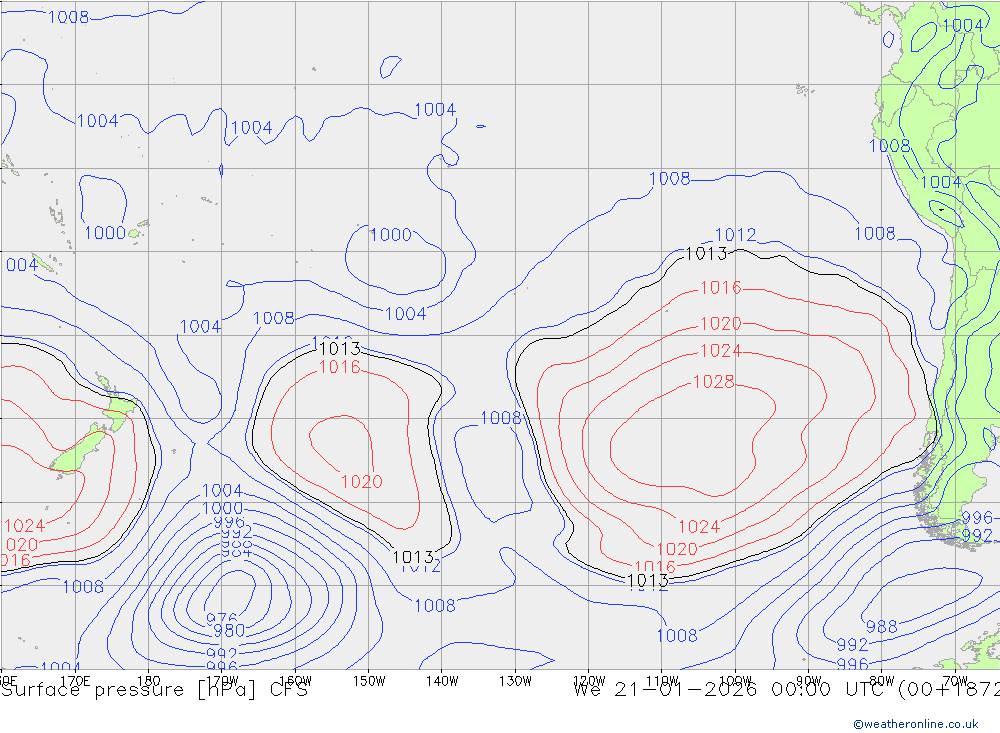Click the 1004 label directly below the central 1000 contour
Image resolution: width=1000 pixels, height=733 pixels.
coord(406,314)
